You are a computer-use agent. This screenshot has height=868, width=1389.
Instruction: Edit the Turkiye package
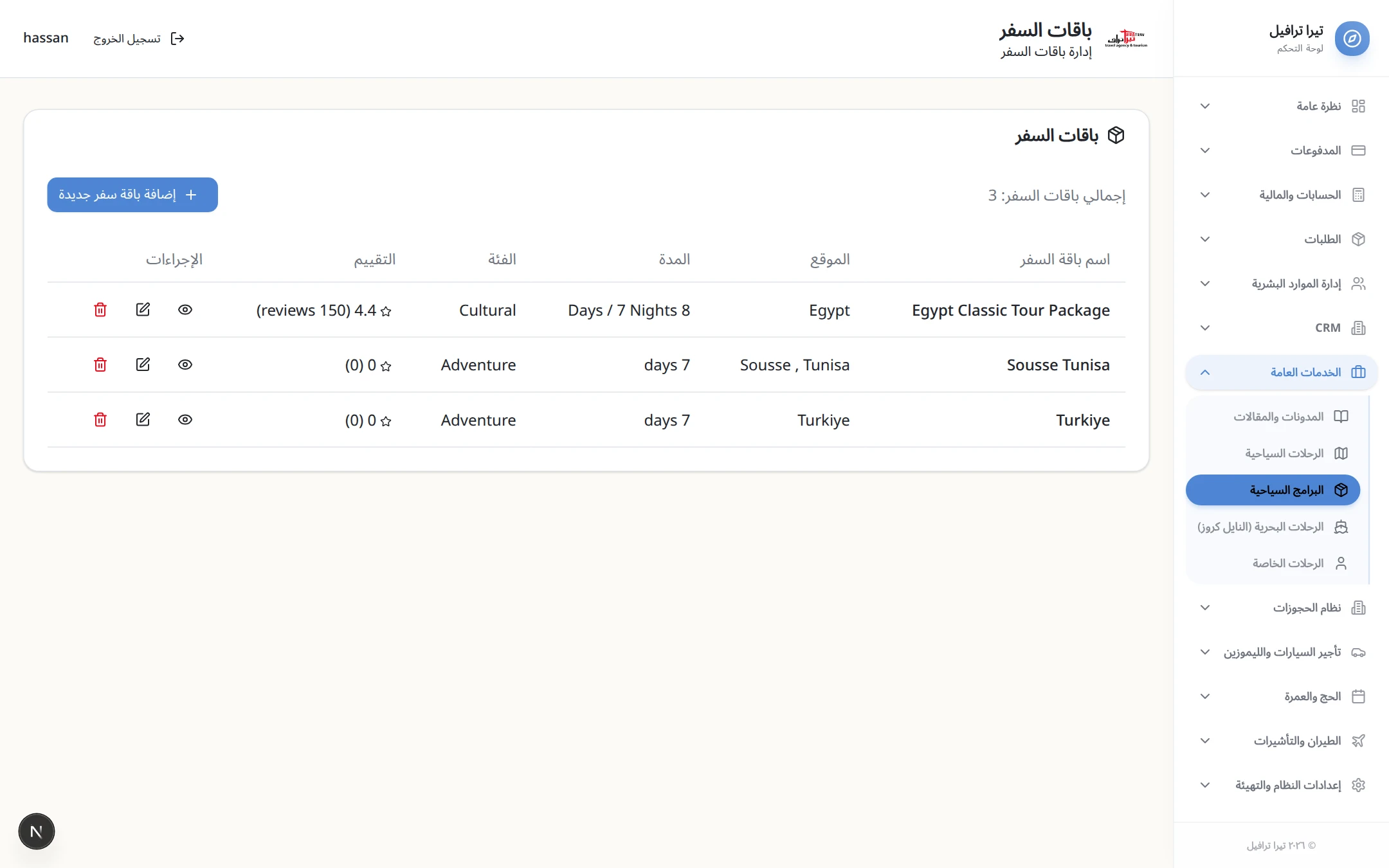tap(143, 420)
